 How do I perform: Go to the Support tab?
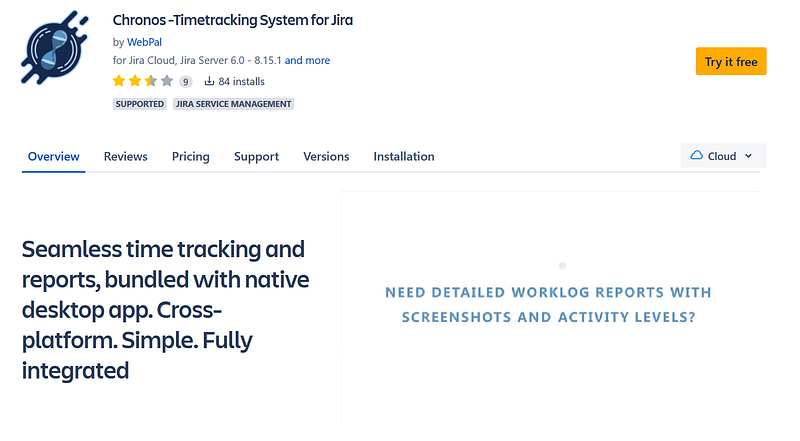coord(256,156)
